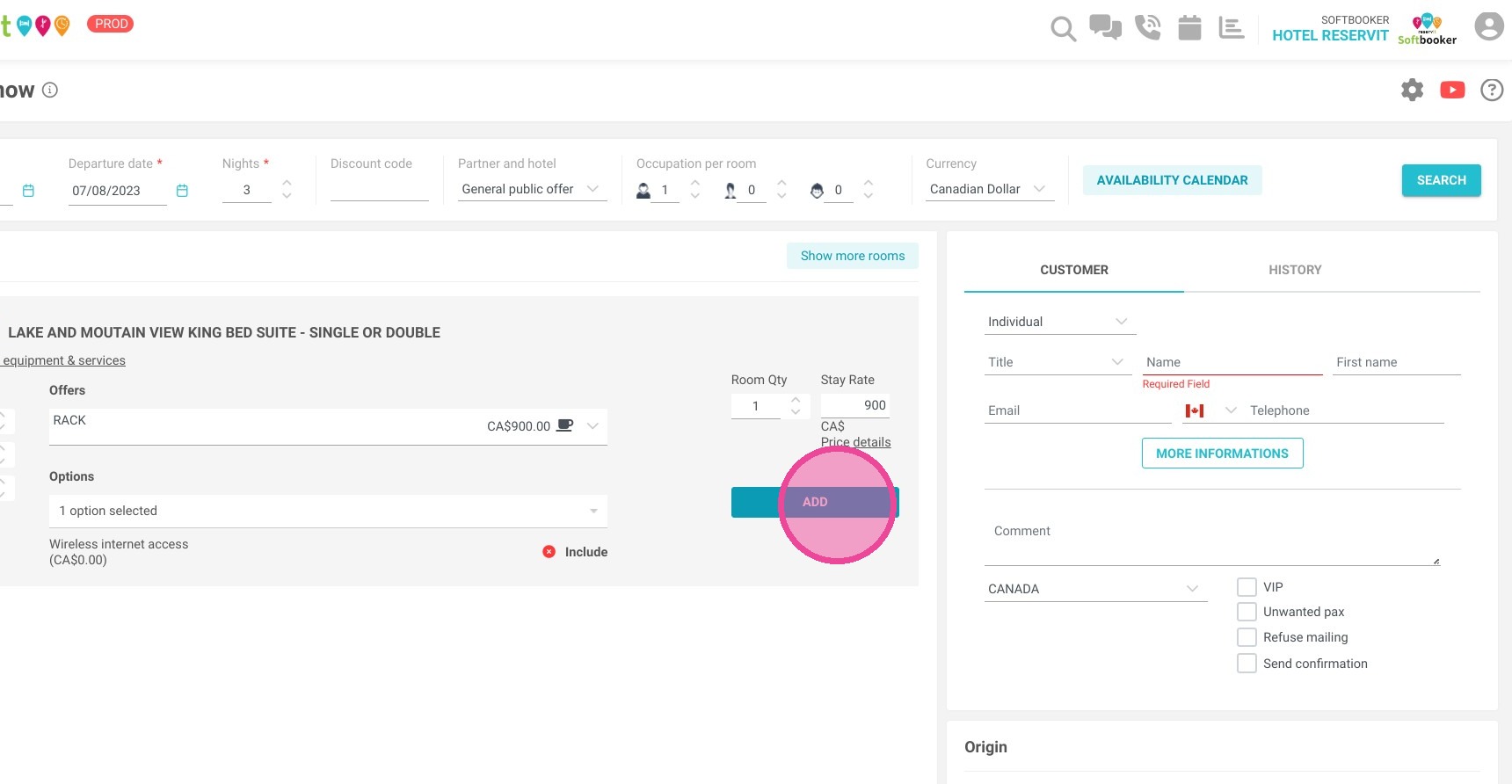The image size is (1512, 784).
Task: Open the user profile avatar
Action: 1489,26
